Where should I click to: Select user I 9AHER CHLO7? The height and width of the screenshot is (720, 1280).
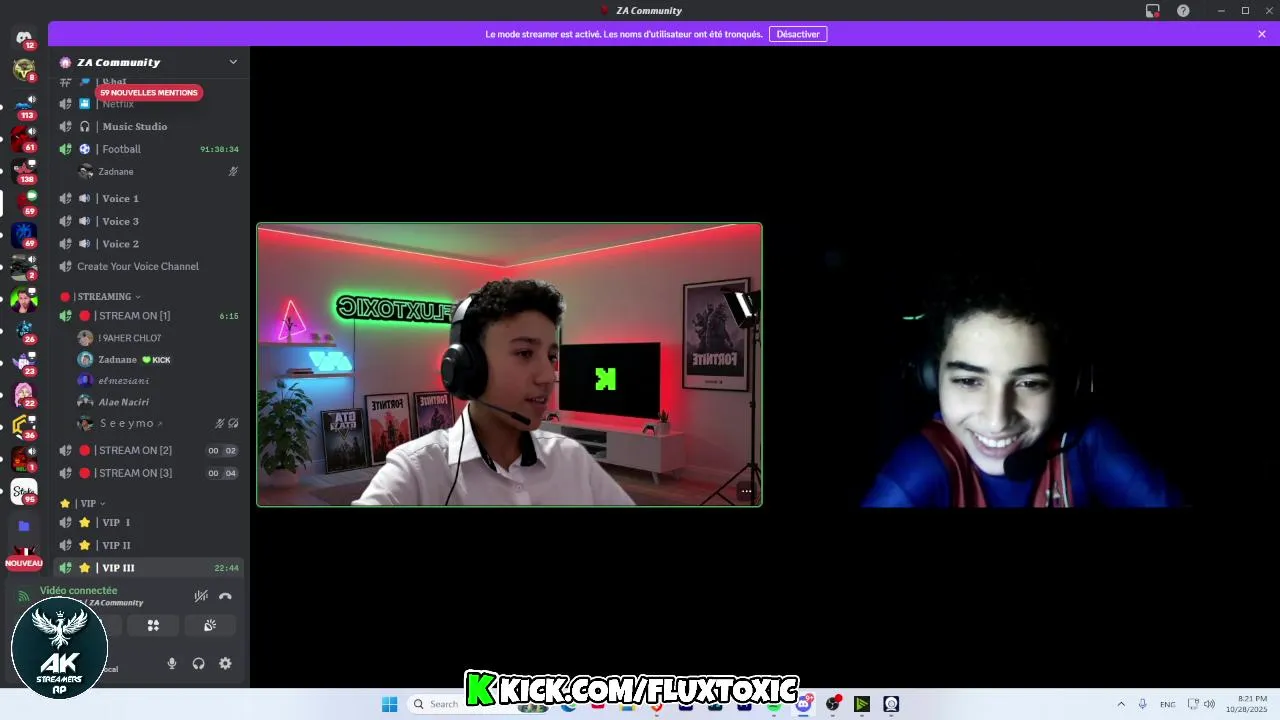tap(158, 338)
